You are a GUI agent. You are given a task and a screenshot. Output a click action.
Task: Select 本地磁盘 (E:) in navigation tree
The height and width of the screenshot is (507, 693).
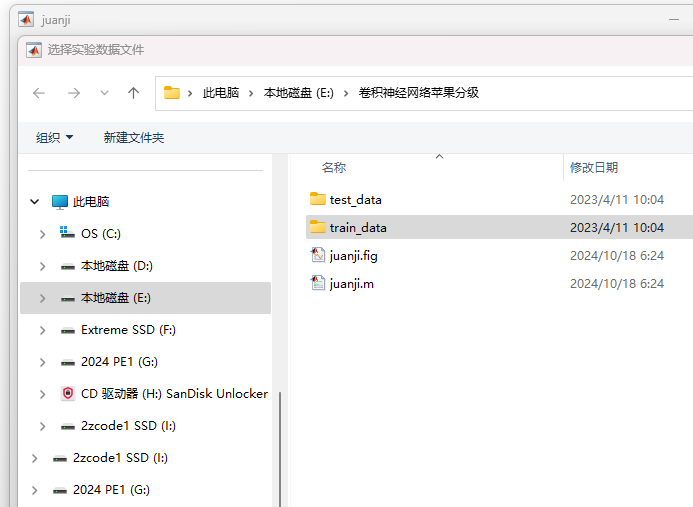[116, 298]
